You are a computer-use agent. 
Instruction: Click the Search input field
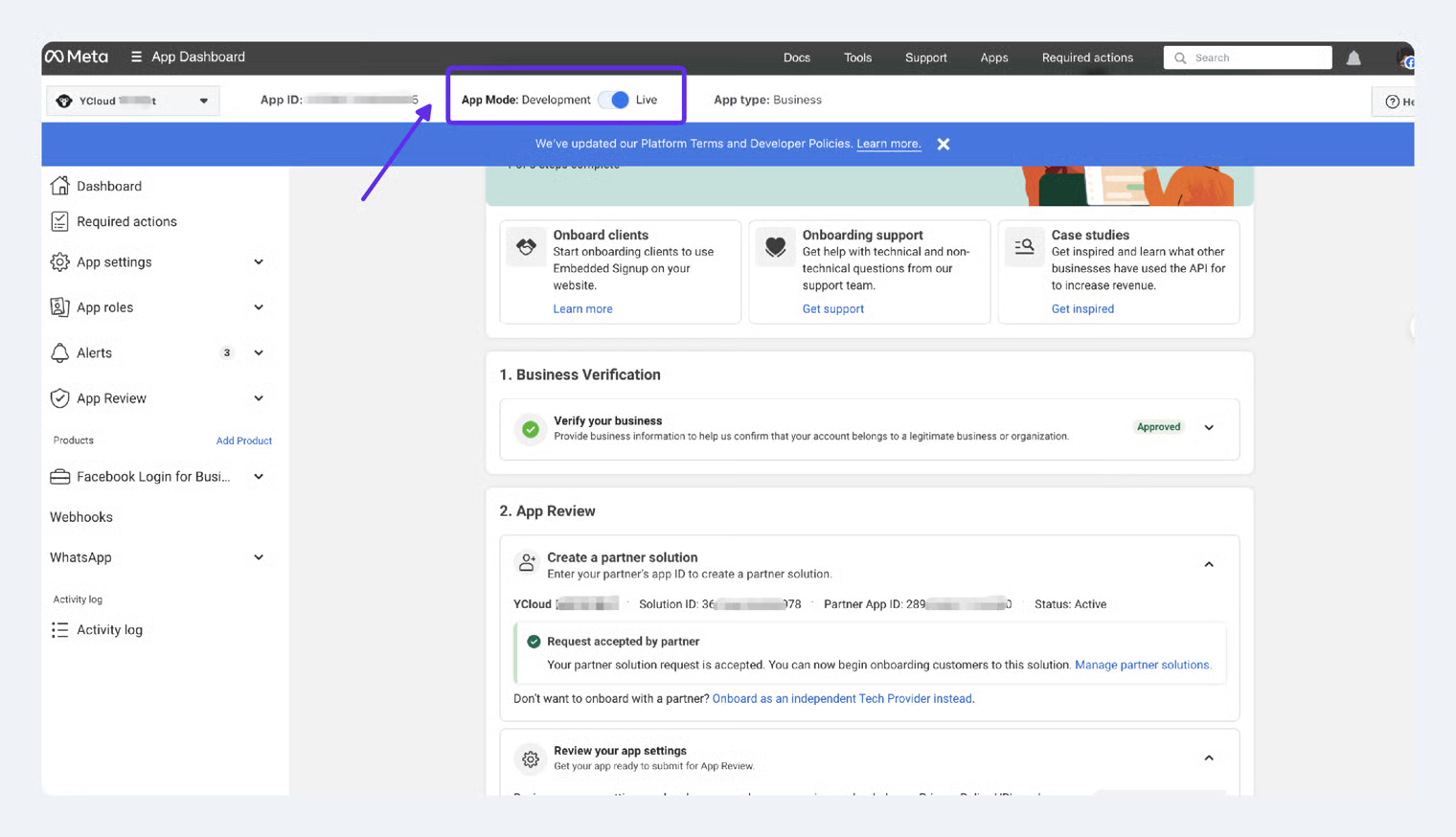(1257, 57)
